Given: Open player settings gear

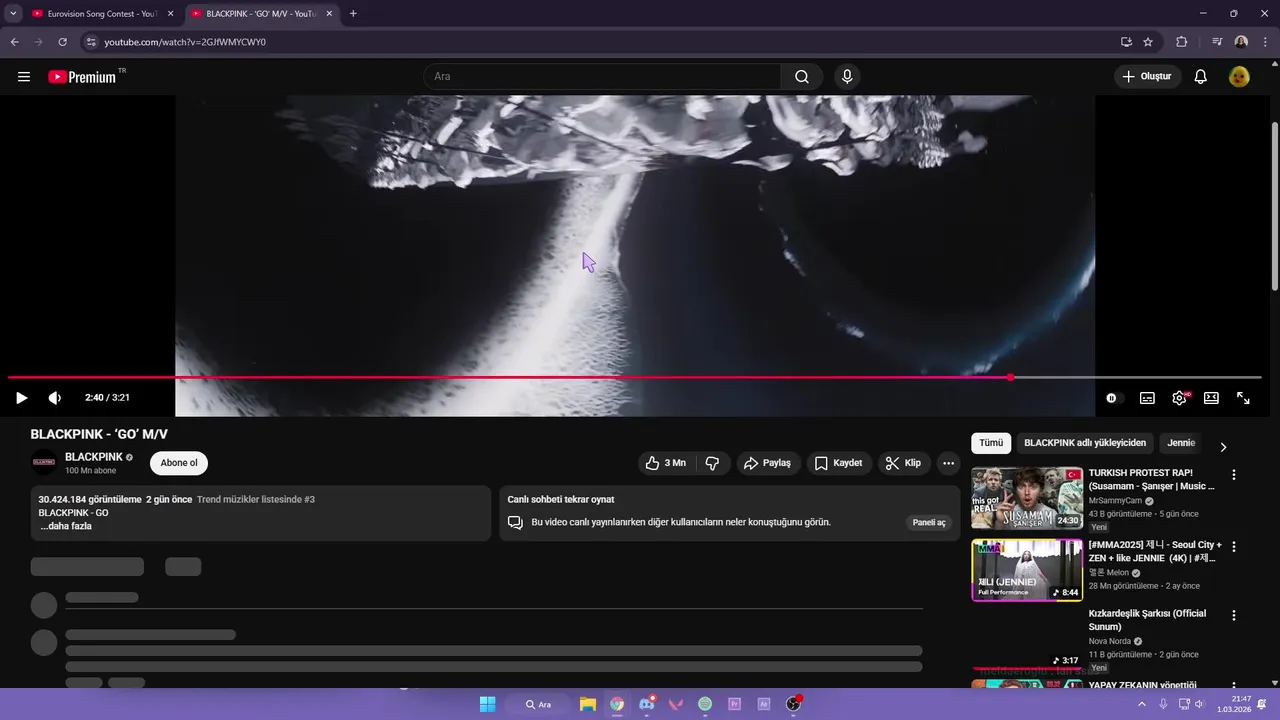Looking at the screenshot, I should (x=1179, y=398).
